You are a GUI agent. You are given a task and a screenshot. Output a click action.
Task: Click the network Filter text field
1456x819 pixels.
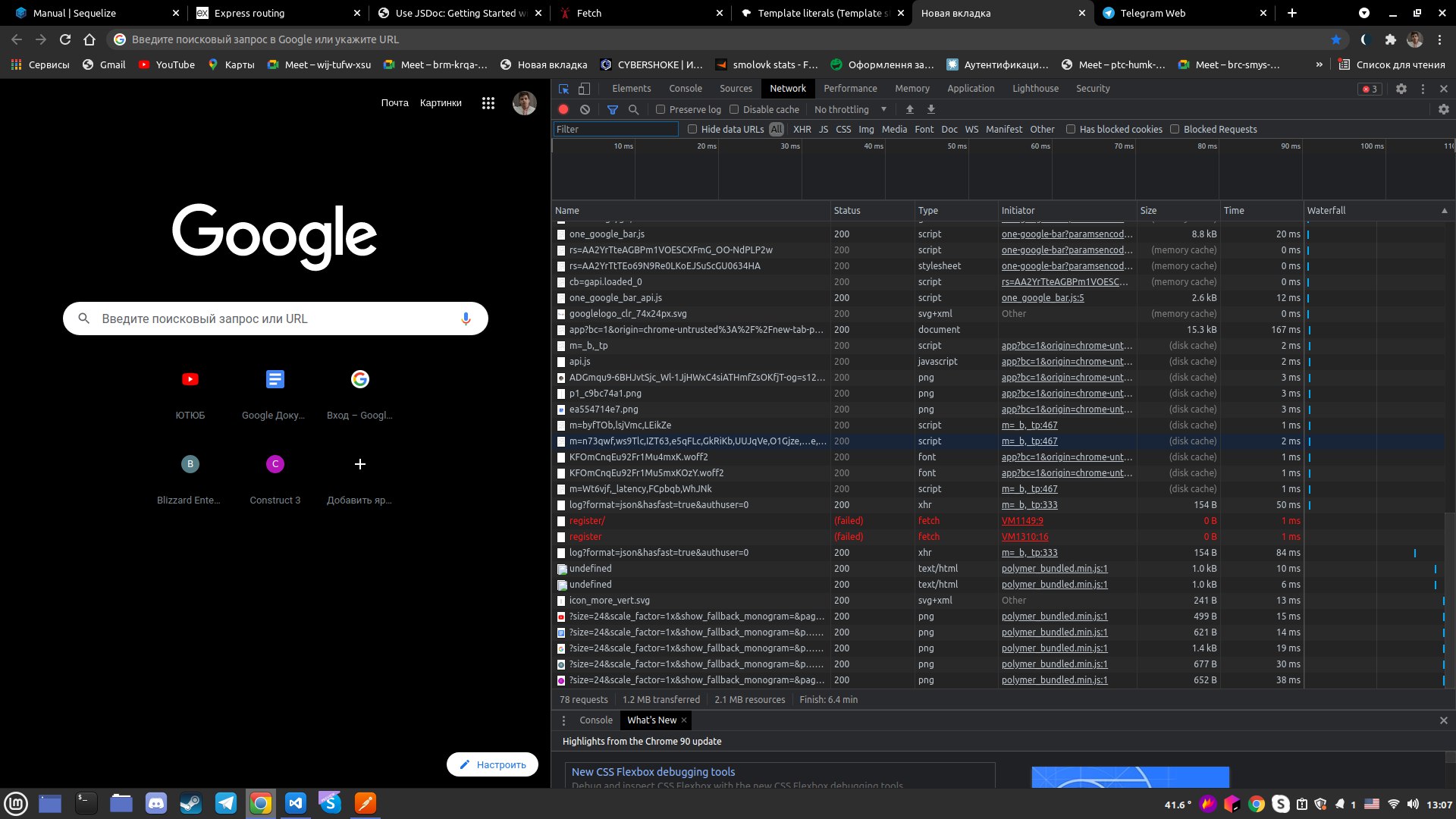(x=616, y=129)
